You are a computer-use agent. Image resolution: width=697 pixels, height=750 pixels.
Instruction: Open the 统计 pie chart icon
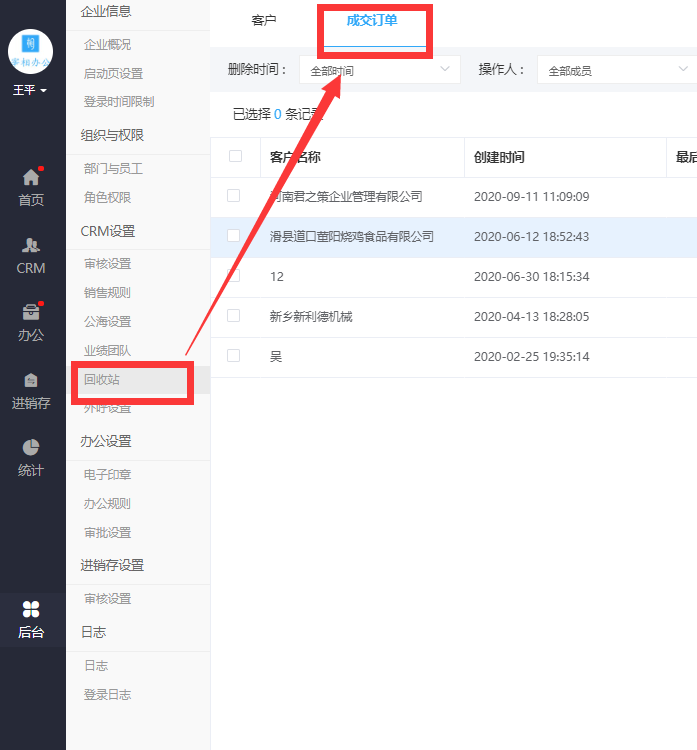pyautogui.click(x=31, y=448)
